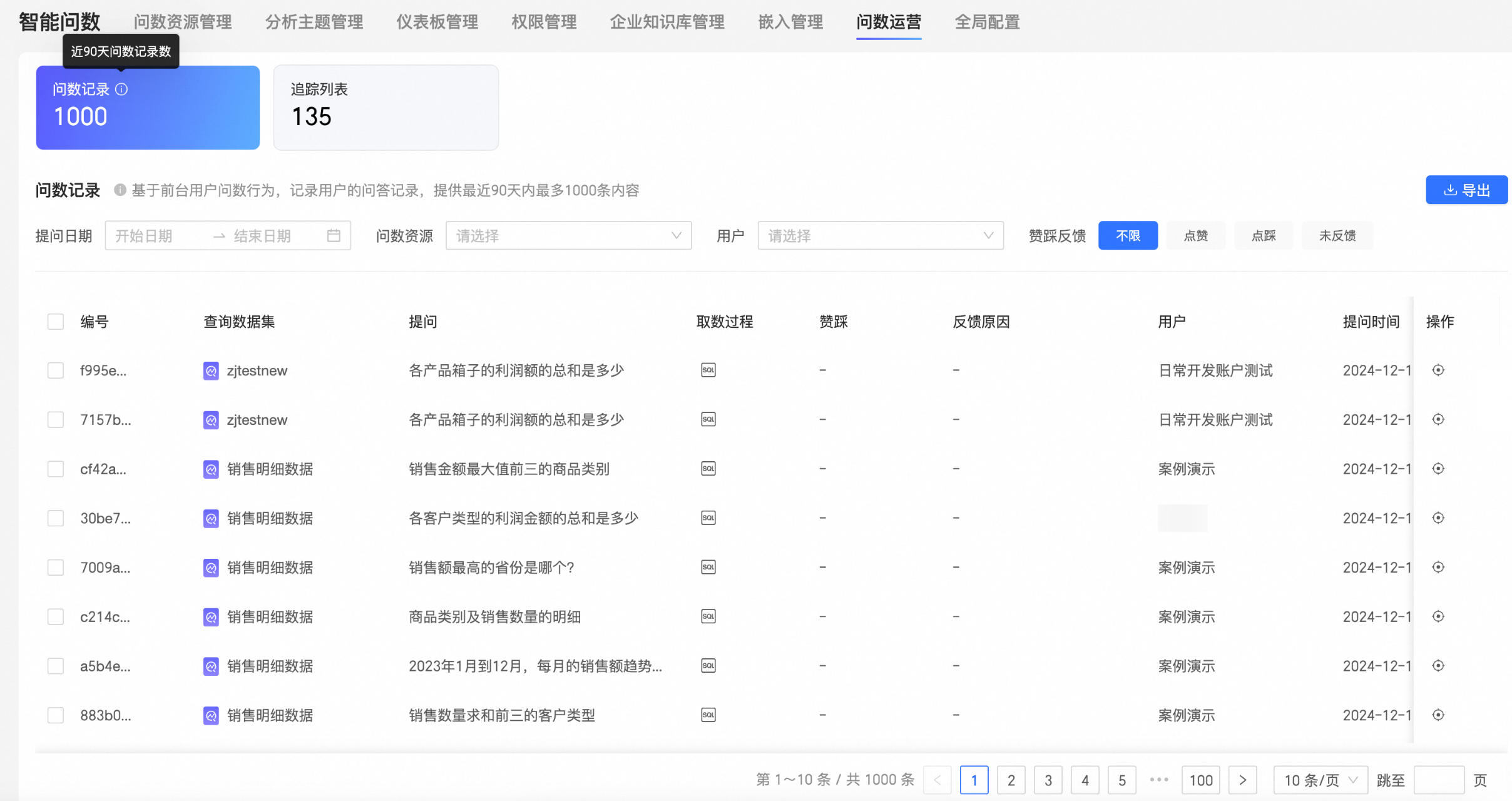Check the box for row cf42a...
1512x801 pixels.
[56, 469]
